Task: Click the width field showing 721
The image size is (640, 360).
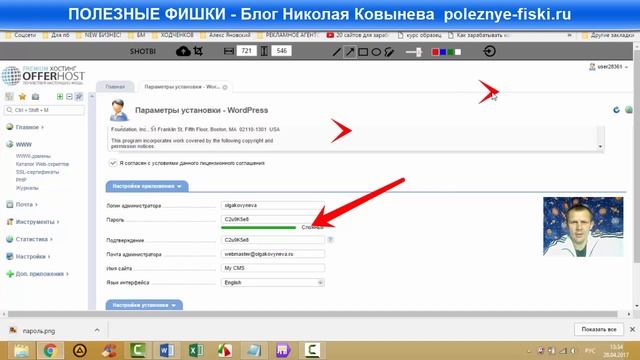Action: pyautogui.click(x=247, y=51)
